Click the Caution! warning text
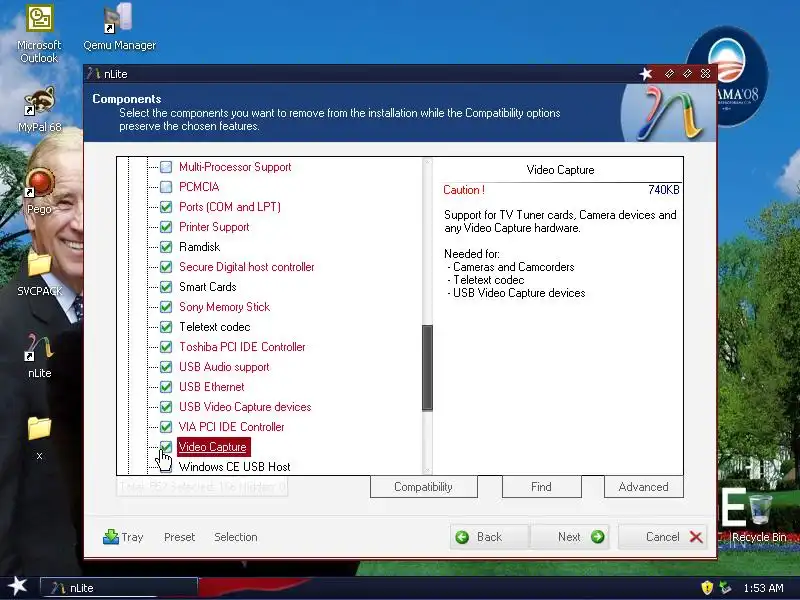 464,190
